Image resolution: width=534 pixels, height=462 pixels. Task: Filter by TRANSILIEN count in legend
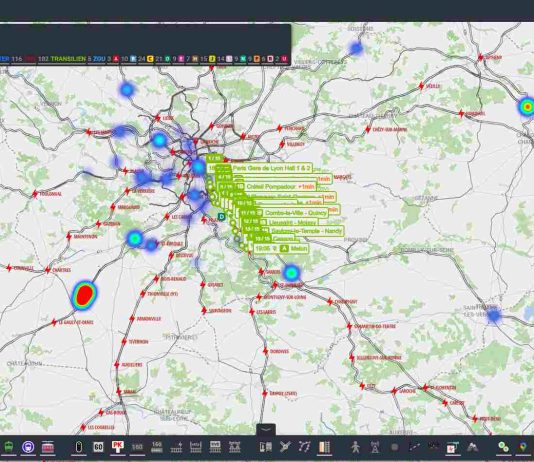62,59
